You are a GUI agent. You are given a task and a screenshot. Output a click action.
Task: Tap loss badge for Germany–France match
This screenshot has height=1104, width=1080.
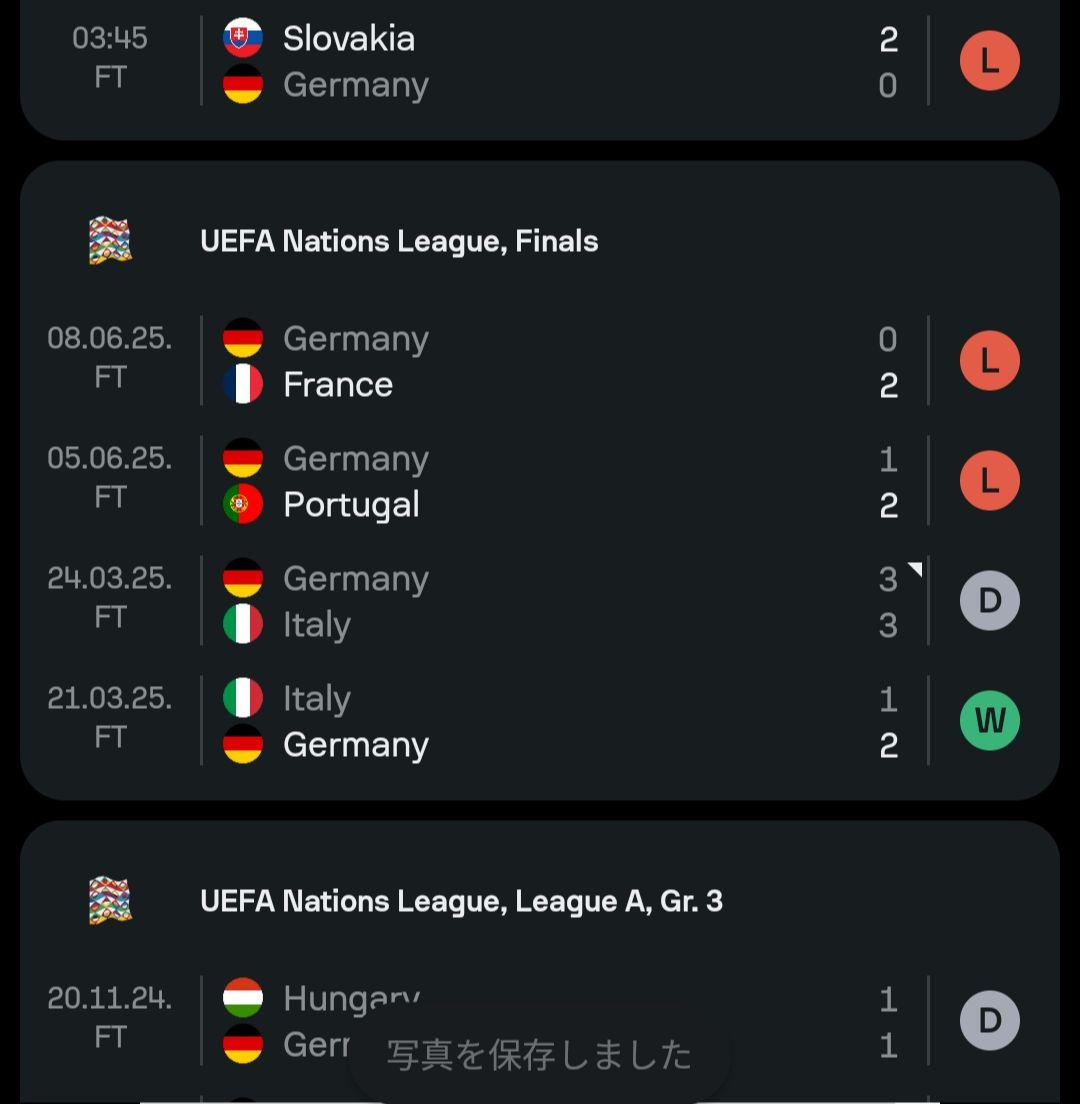989,361
